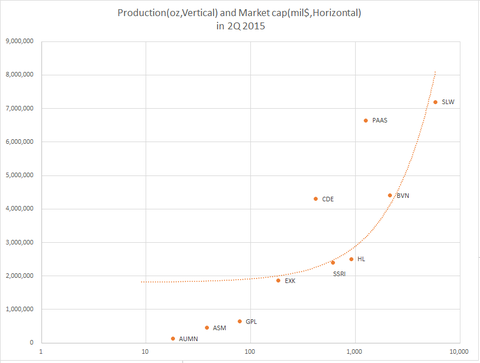The image size is (480, 363).
Task: Select the SLW data point
Action: click(435, 102)
